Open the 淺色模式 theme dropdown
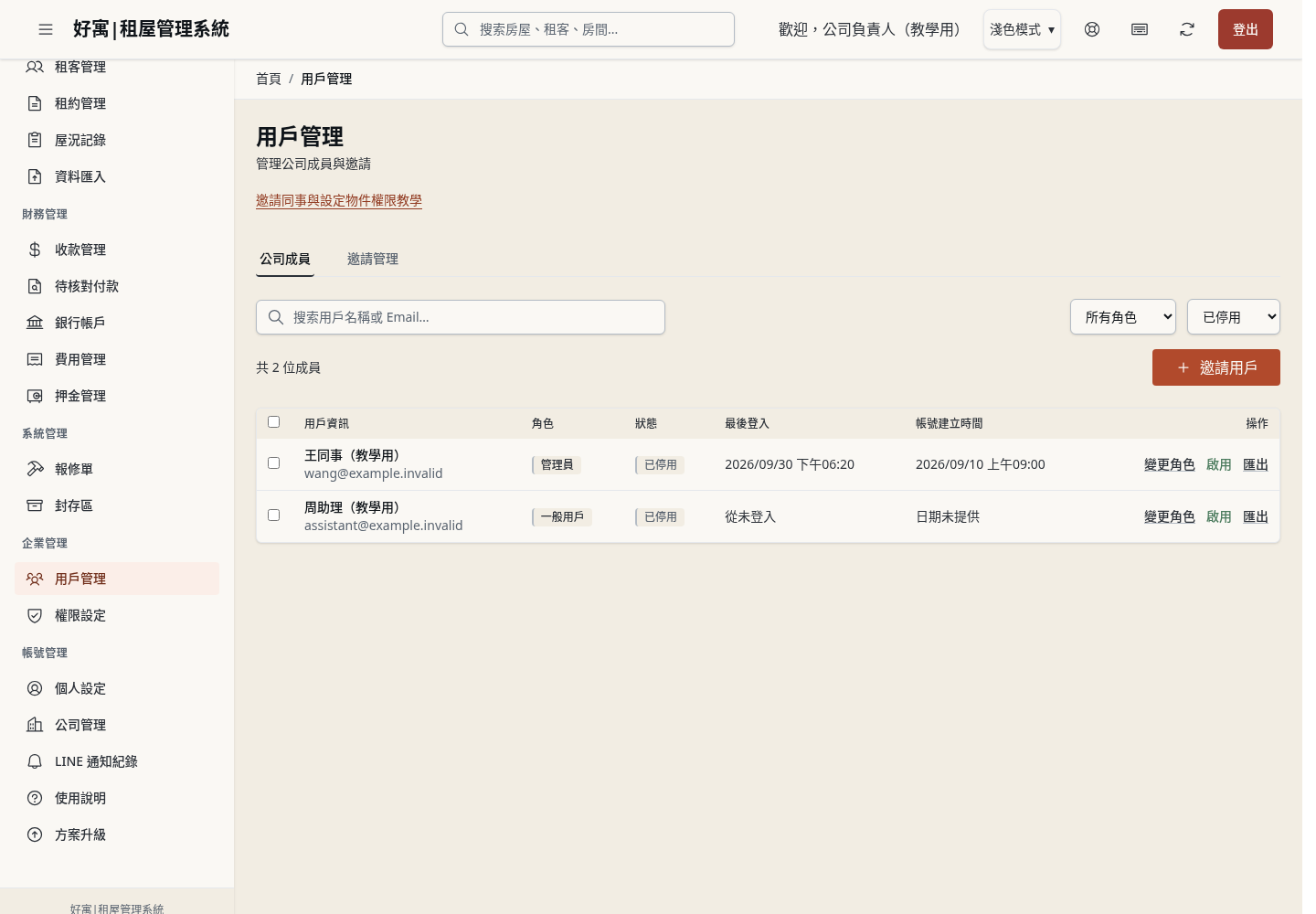Viewport: 1316px width, 914px height. (1022, 29)
